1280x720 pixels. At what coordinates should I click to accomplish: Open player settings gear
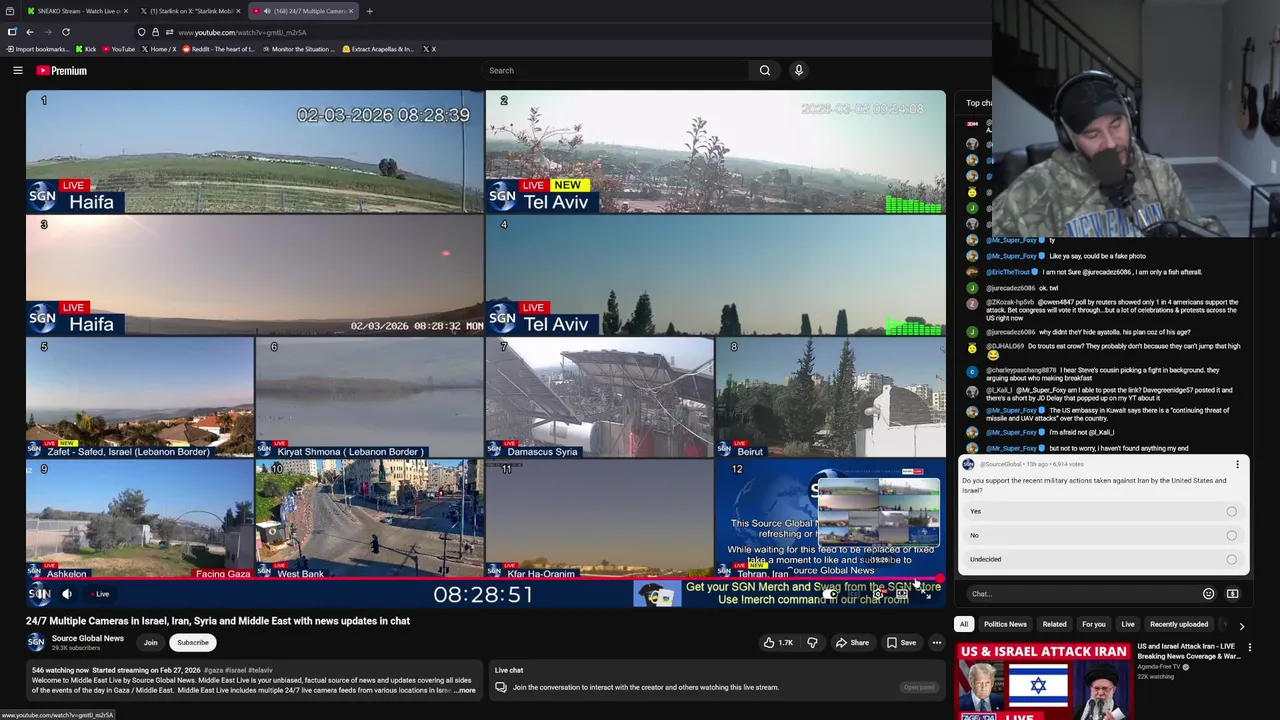(877, 594)
